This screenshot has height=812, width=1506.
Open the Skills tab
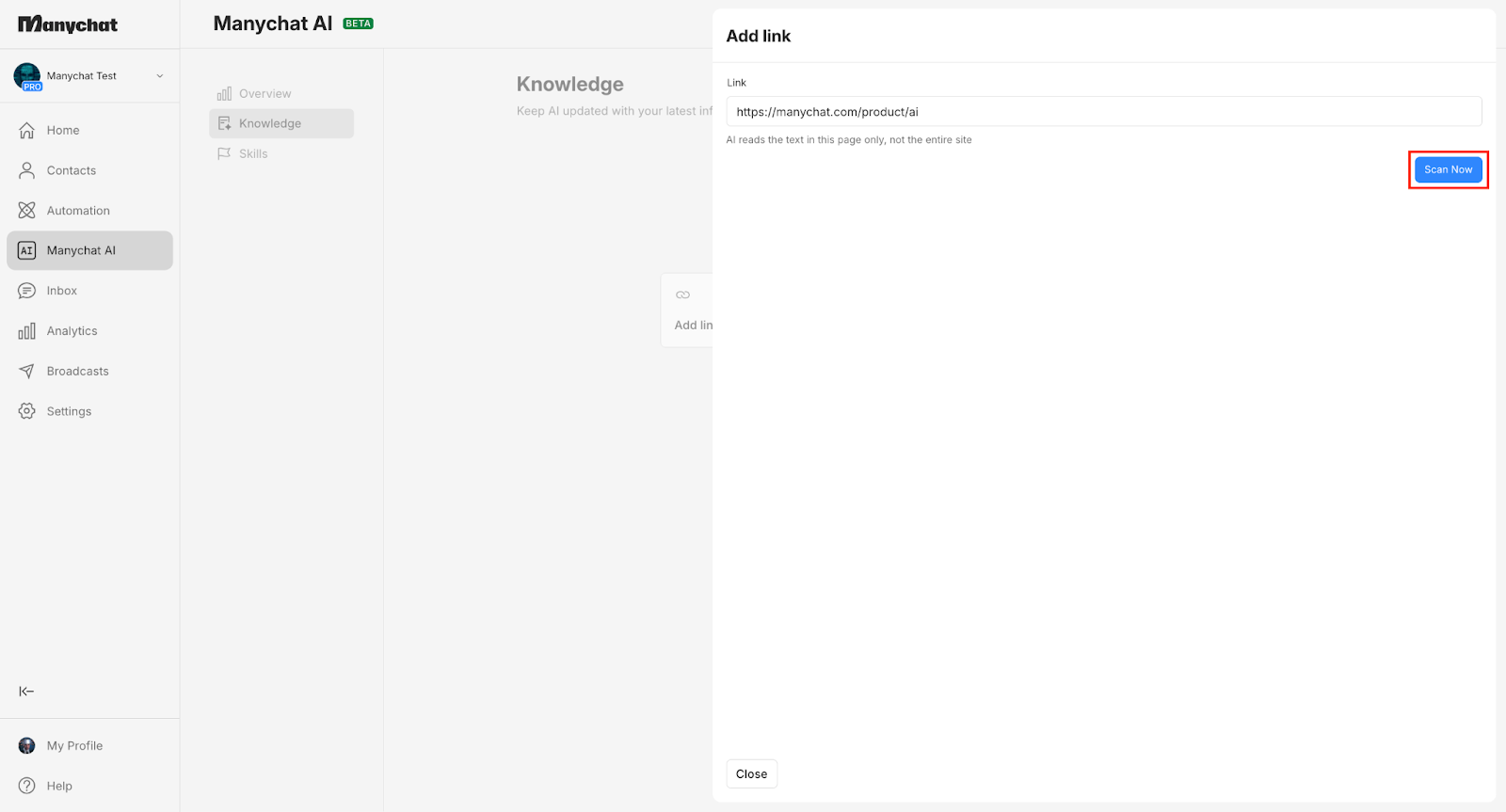[253, 154]
